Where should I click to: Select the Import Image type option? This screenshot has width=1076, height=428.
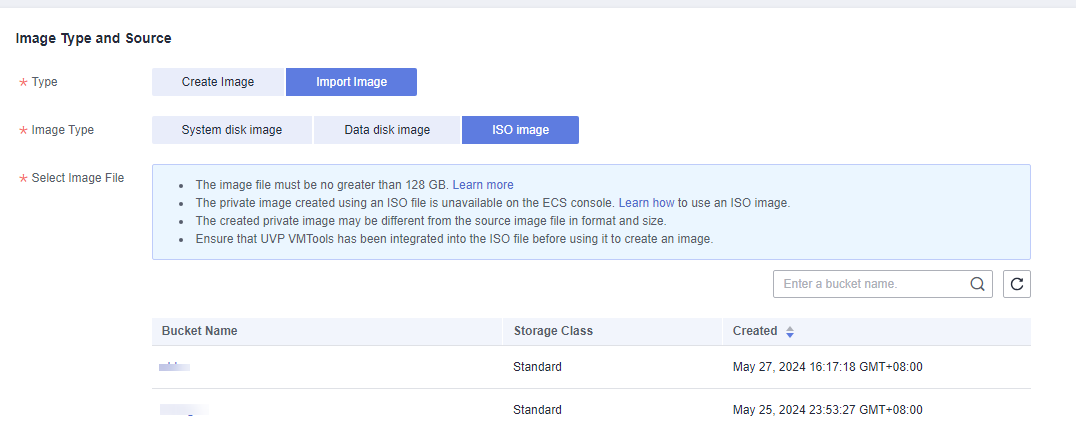pyautogui.click(x=351, y=82)
